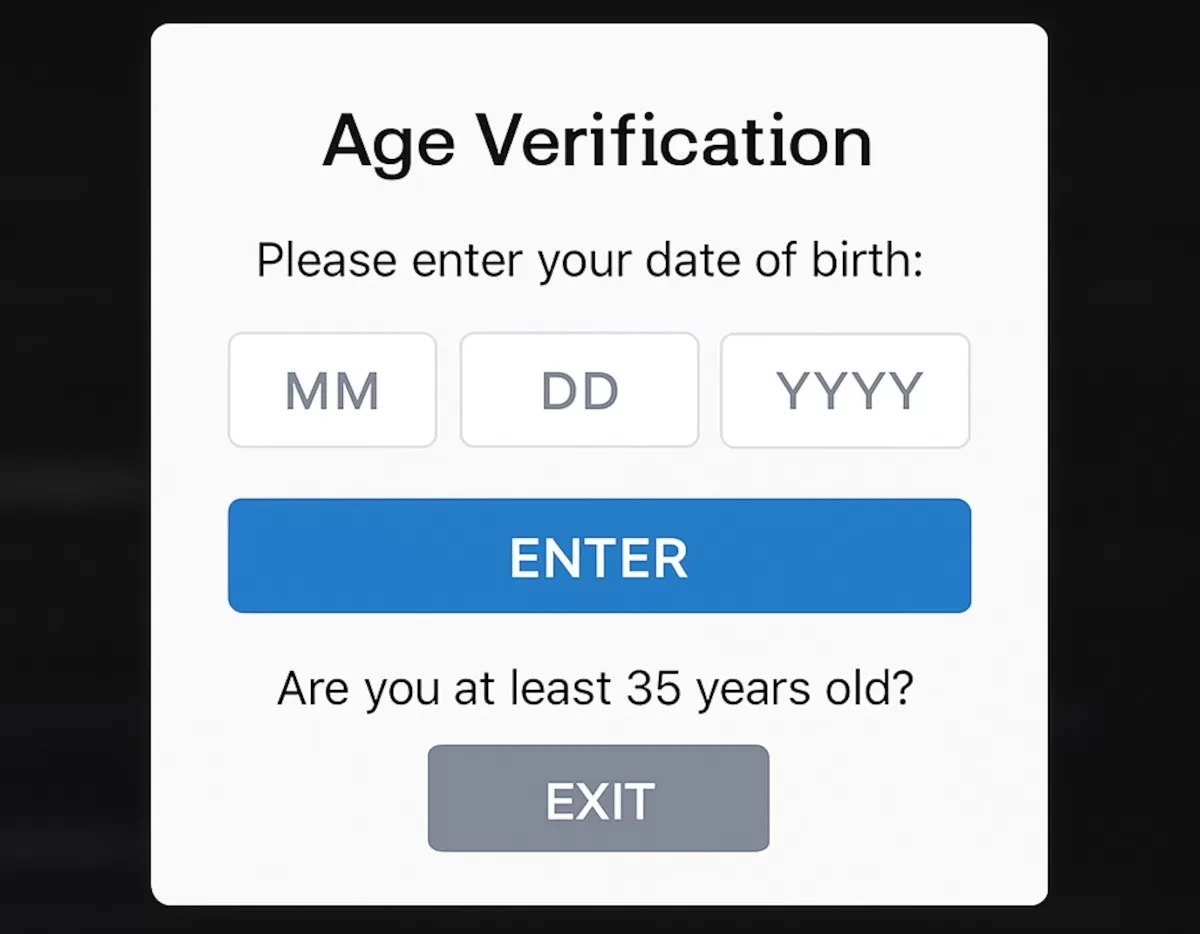Place the cursor in the year box

click(x=845, y=390)
